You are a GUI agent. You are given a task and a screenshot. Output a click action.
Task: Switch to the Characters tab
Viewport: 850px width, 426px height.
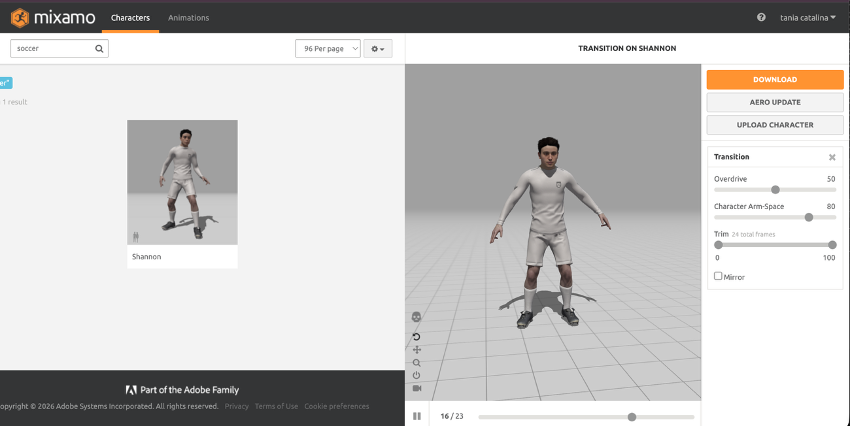(x=130, y=18)
